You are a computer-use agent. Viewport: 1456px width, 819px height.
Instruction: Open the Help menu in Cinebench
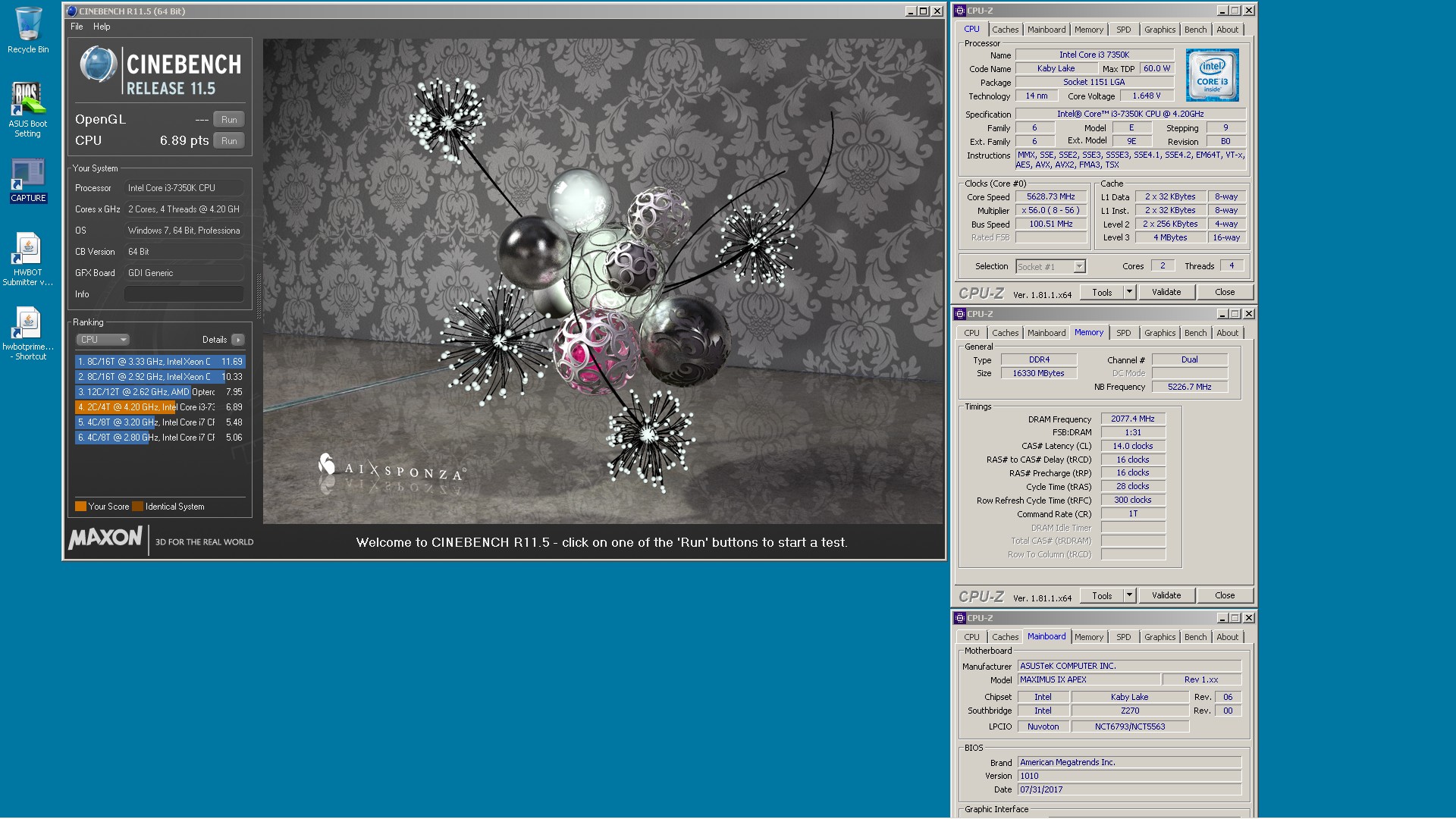(x=102, y=27)
